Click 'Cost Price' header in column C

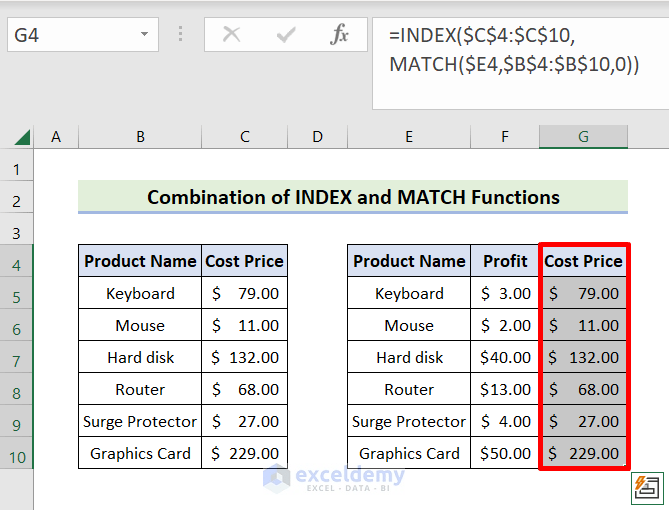(x=244, y=261)
